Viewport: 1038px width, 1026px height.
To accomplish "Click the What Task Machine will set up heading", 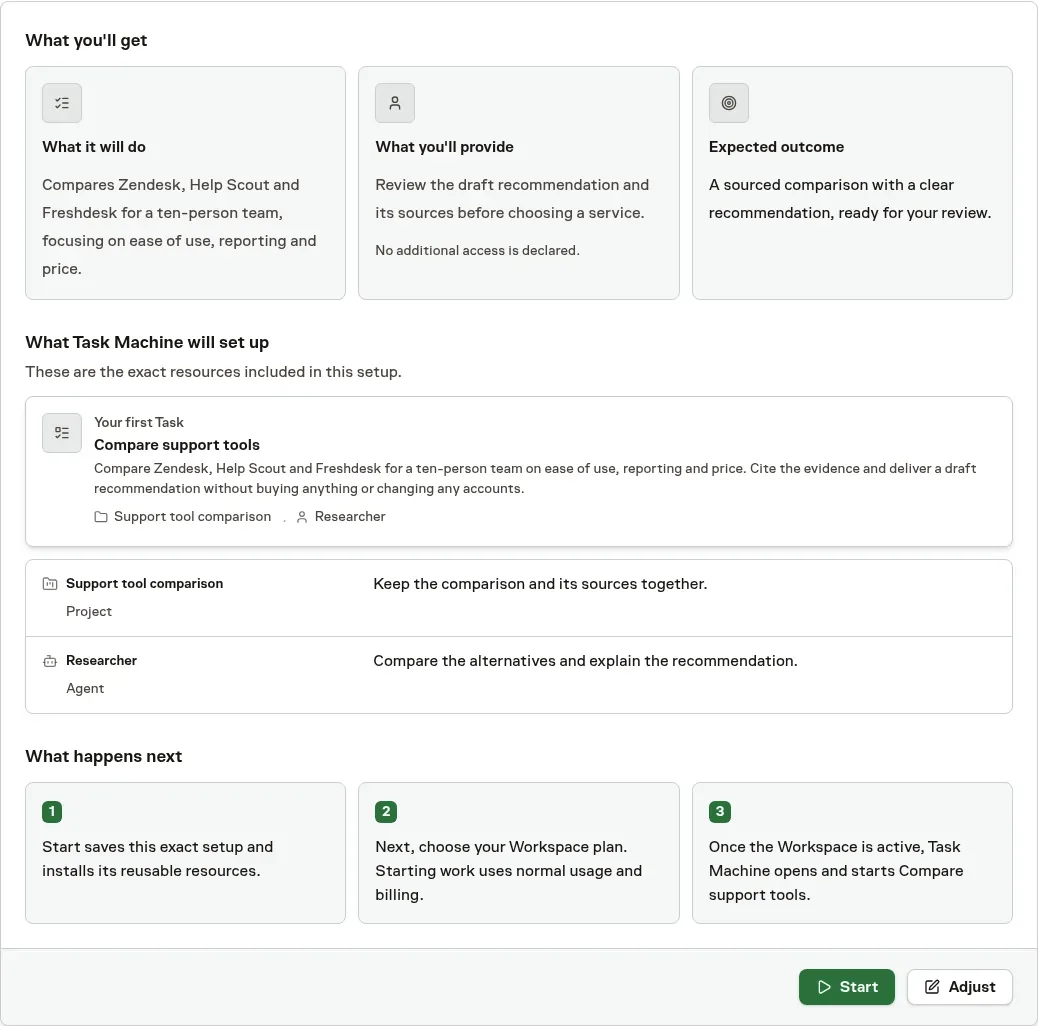I will [x=147, y=342].
